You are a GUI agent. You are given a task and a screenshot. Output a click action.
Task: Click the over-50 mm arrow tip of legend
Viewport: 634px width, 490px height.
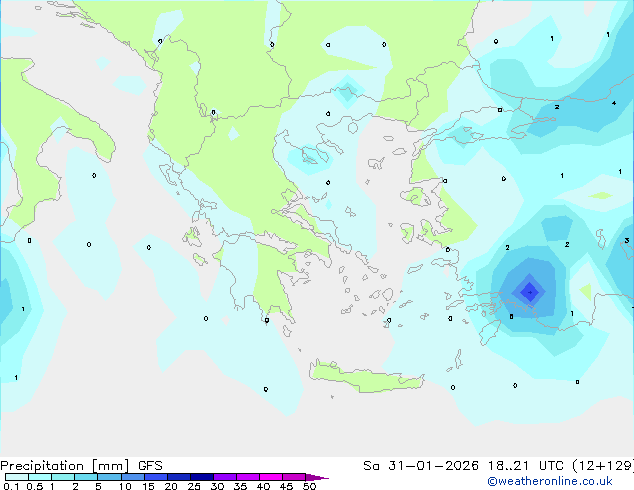point(317,477)
